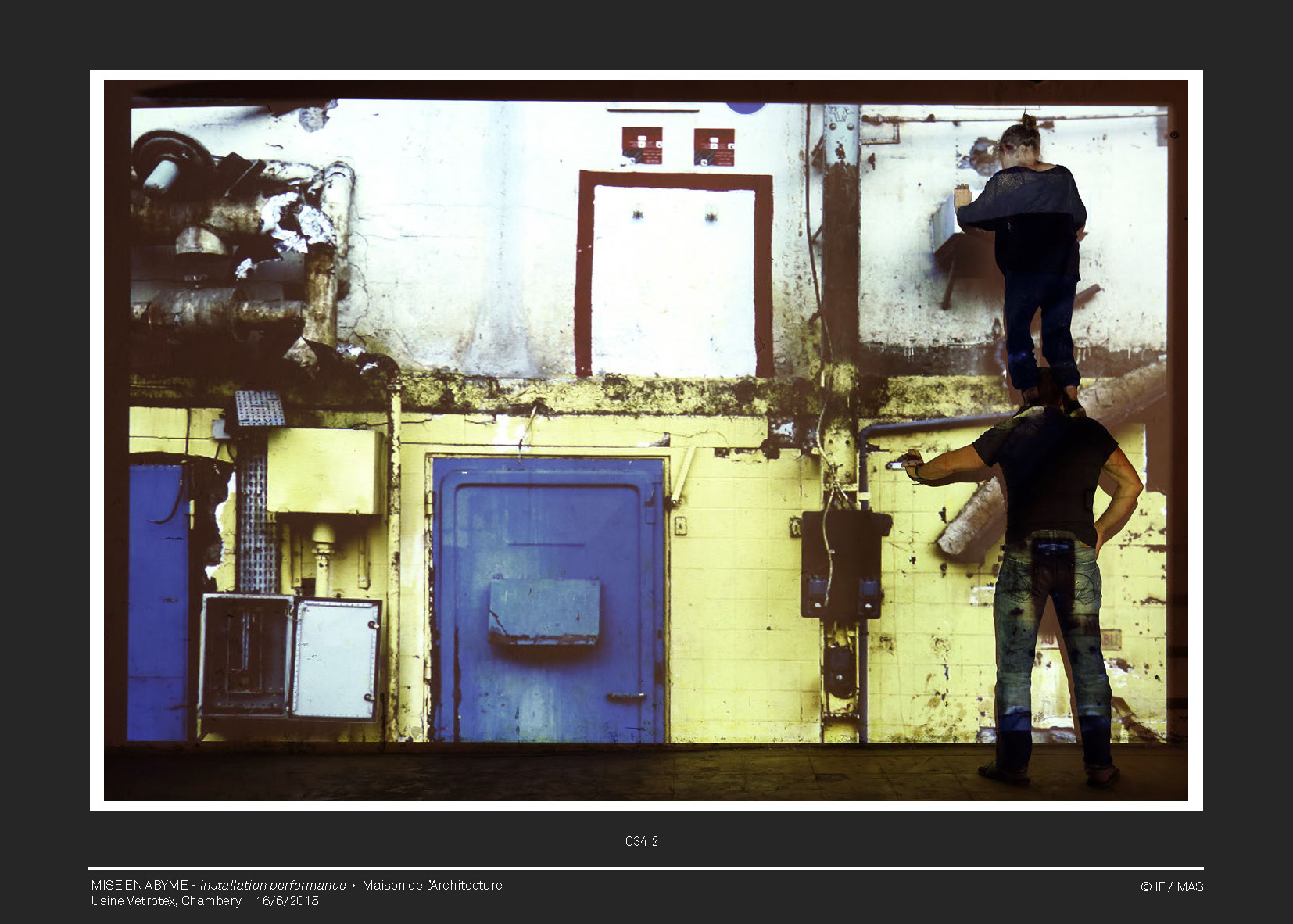Click the "Maison de l'Architecture" caption
Image resolution: width=1293 pixels, height=924 pixels.
click(x=432, y=885)
